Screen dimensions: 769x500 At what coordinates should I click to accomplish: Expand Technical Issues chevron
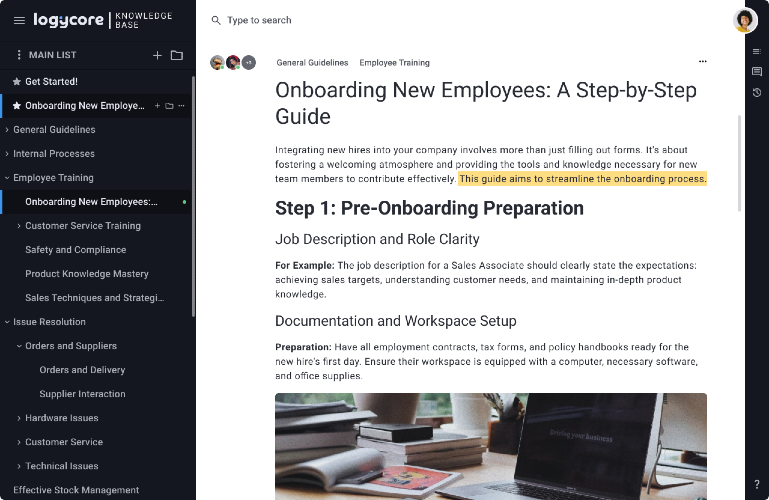[19, 466]
